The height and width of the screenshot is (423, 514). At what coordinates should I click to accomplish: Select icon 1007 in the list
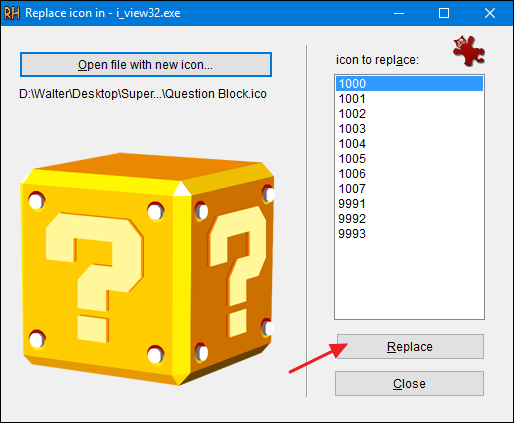[409, 189]
